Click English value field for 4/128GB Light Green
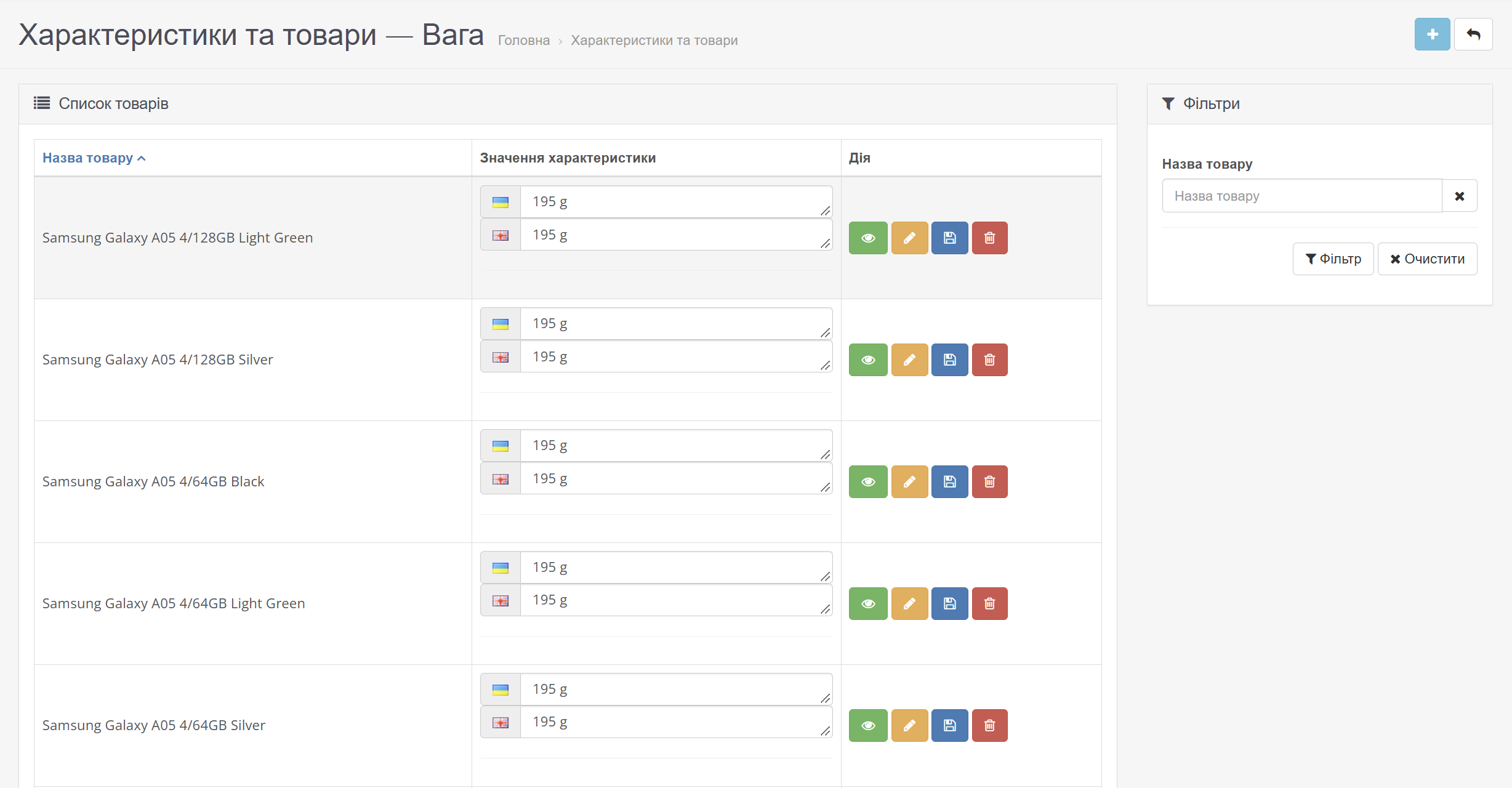 [x=676, y=235]
